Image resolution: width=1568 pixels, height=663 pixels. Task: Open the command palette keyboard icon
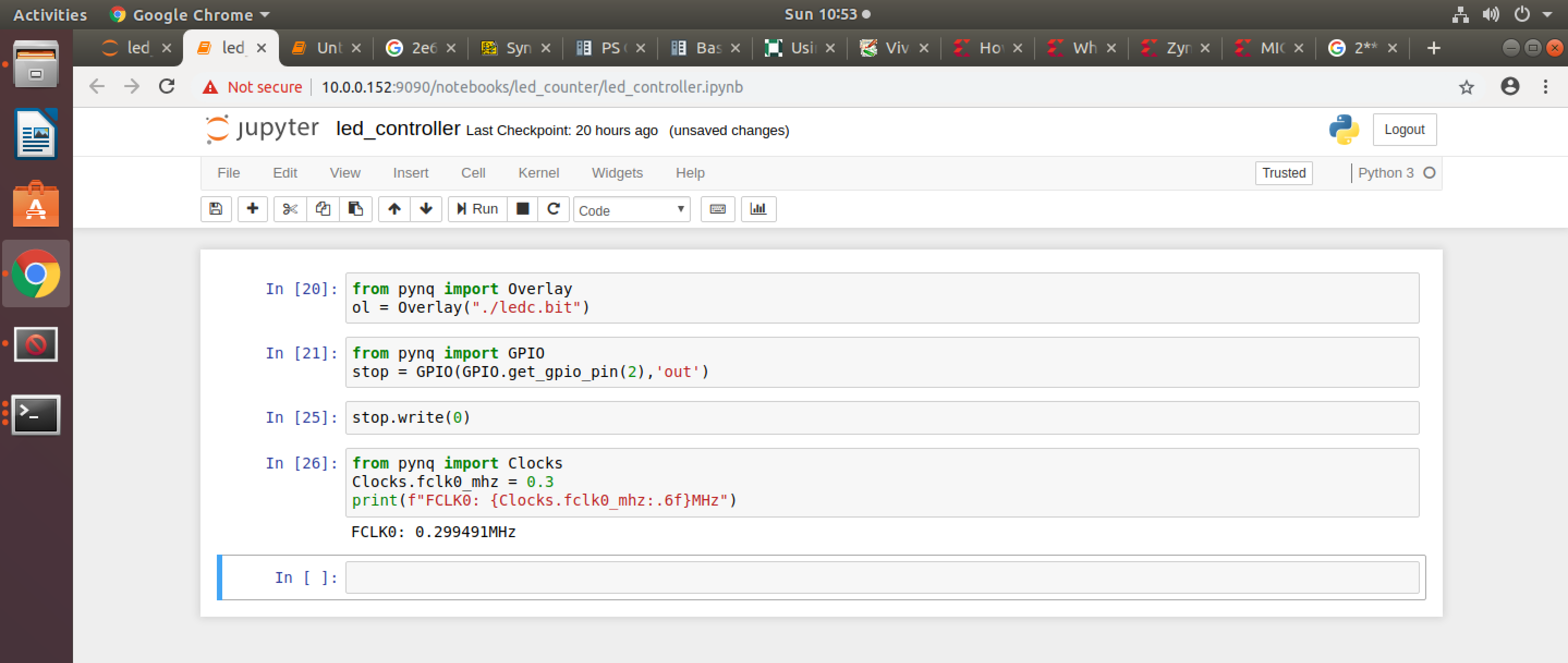click(717, 209)
